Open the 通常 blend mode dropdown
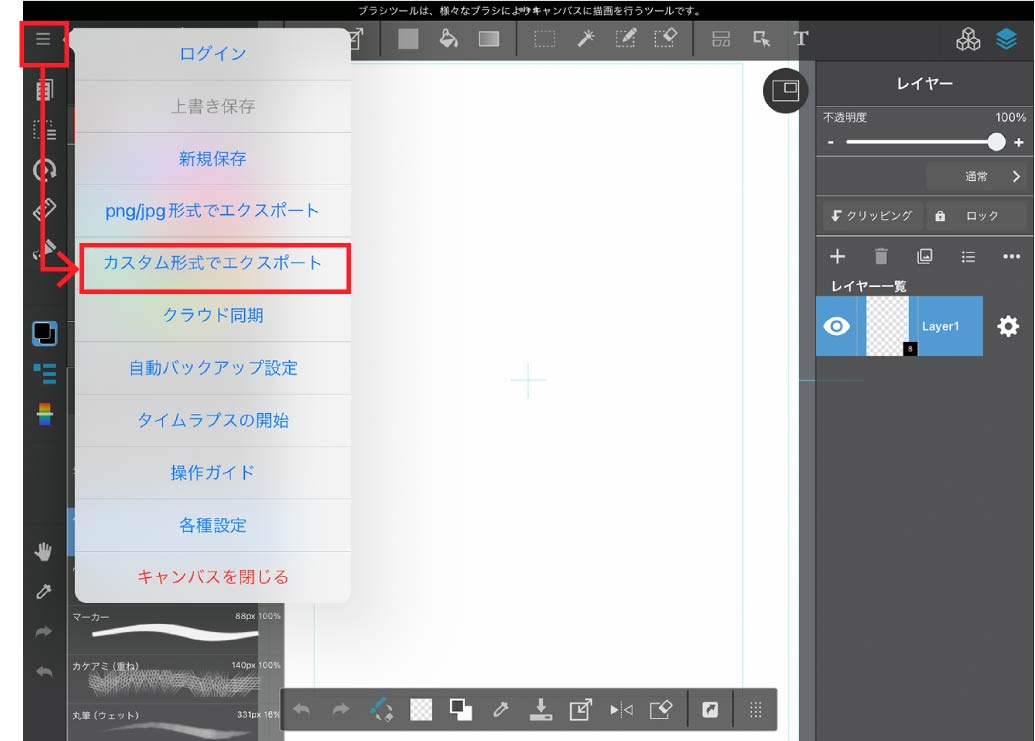The height and width of the screenshot is (741, 1035). click(x=976, y=176)
